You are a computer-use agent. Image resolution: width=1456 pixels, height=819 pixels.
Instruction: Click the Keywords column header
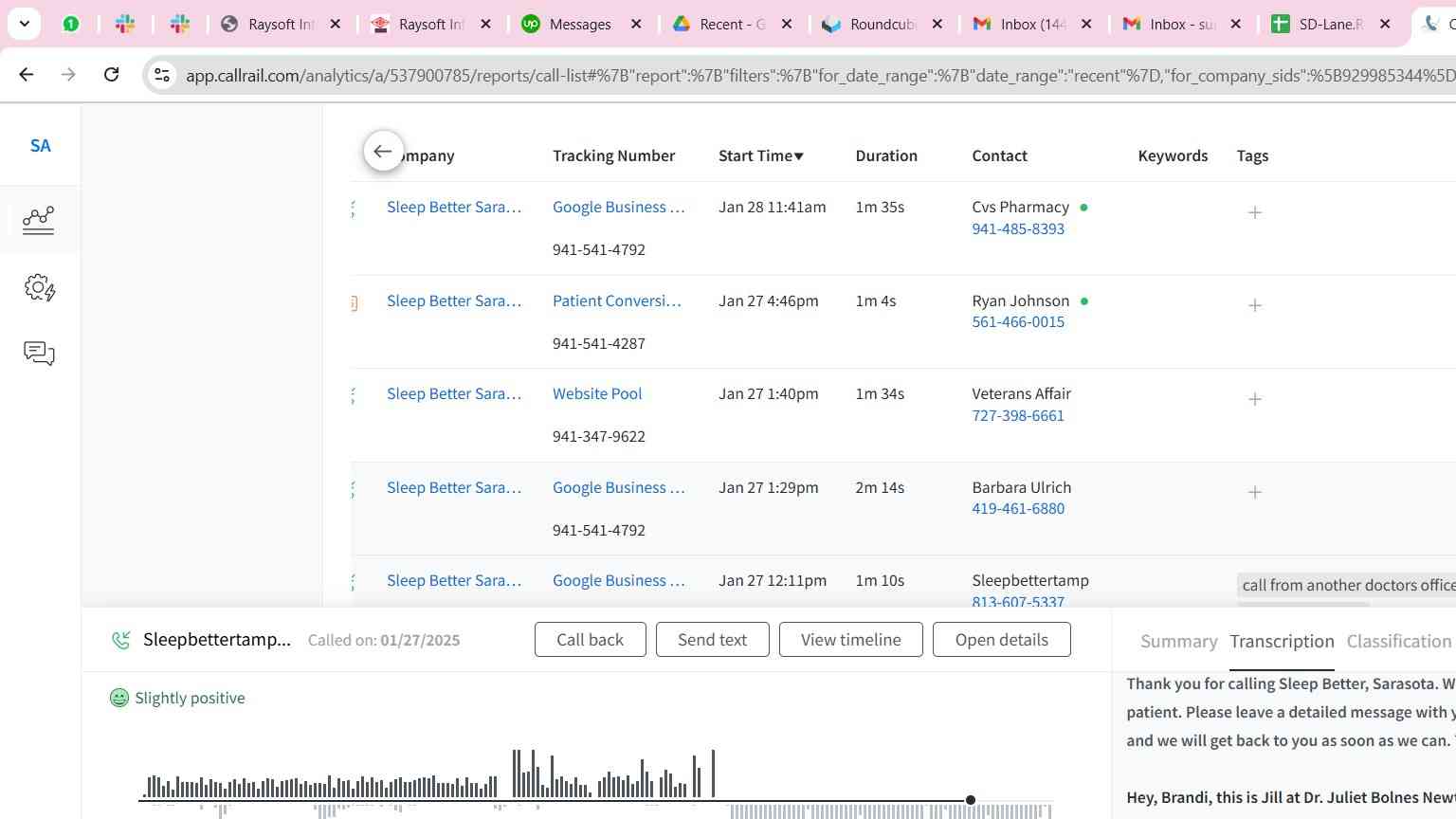(1173, 155)
